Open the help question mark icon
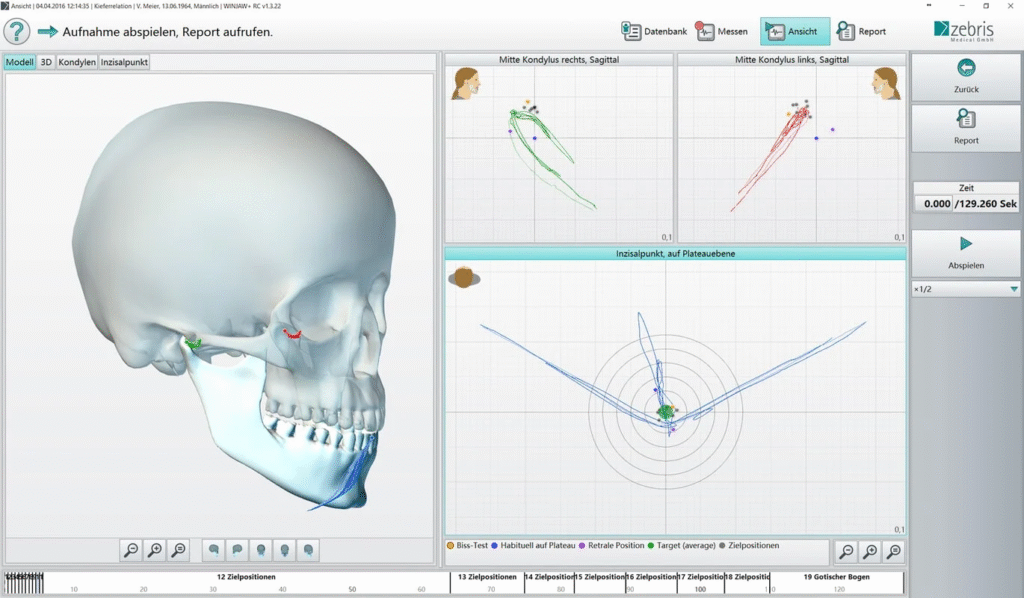 point(17,31)
